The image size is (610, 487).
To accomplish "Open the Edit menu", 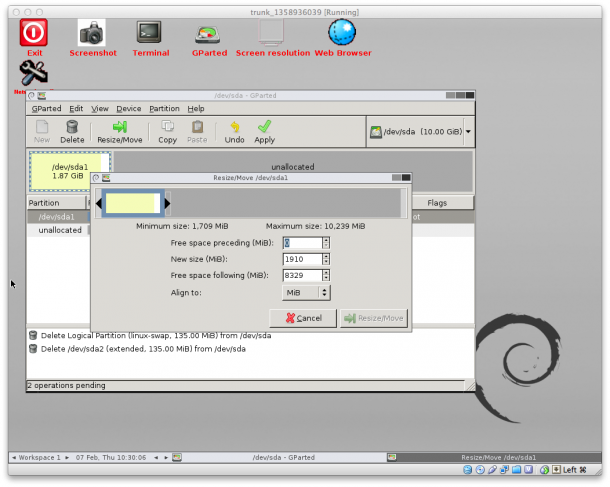I will 76,109.
